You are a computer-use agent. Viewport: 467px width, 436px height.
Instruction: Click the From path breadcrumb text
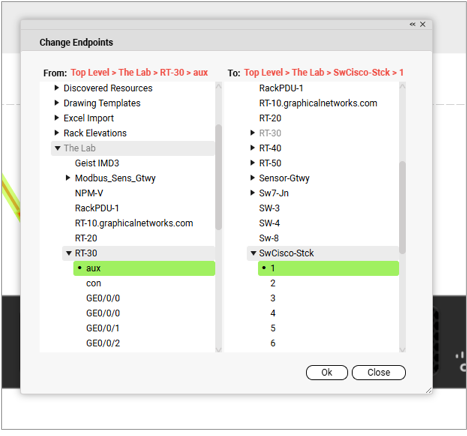(139, 72)
